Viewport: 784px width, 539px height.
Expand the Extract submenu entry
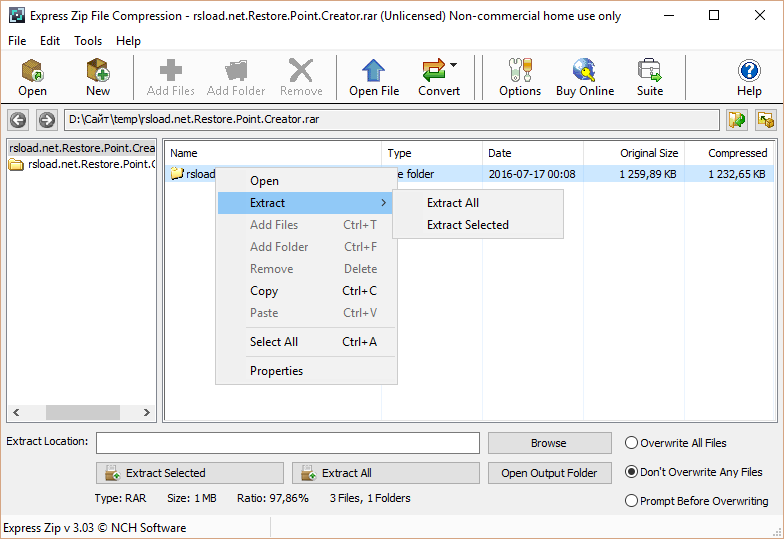[305, 203]
